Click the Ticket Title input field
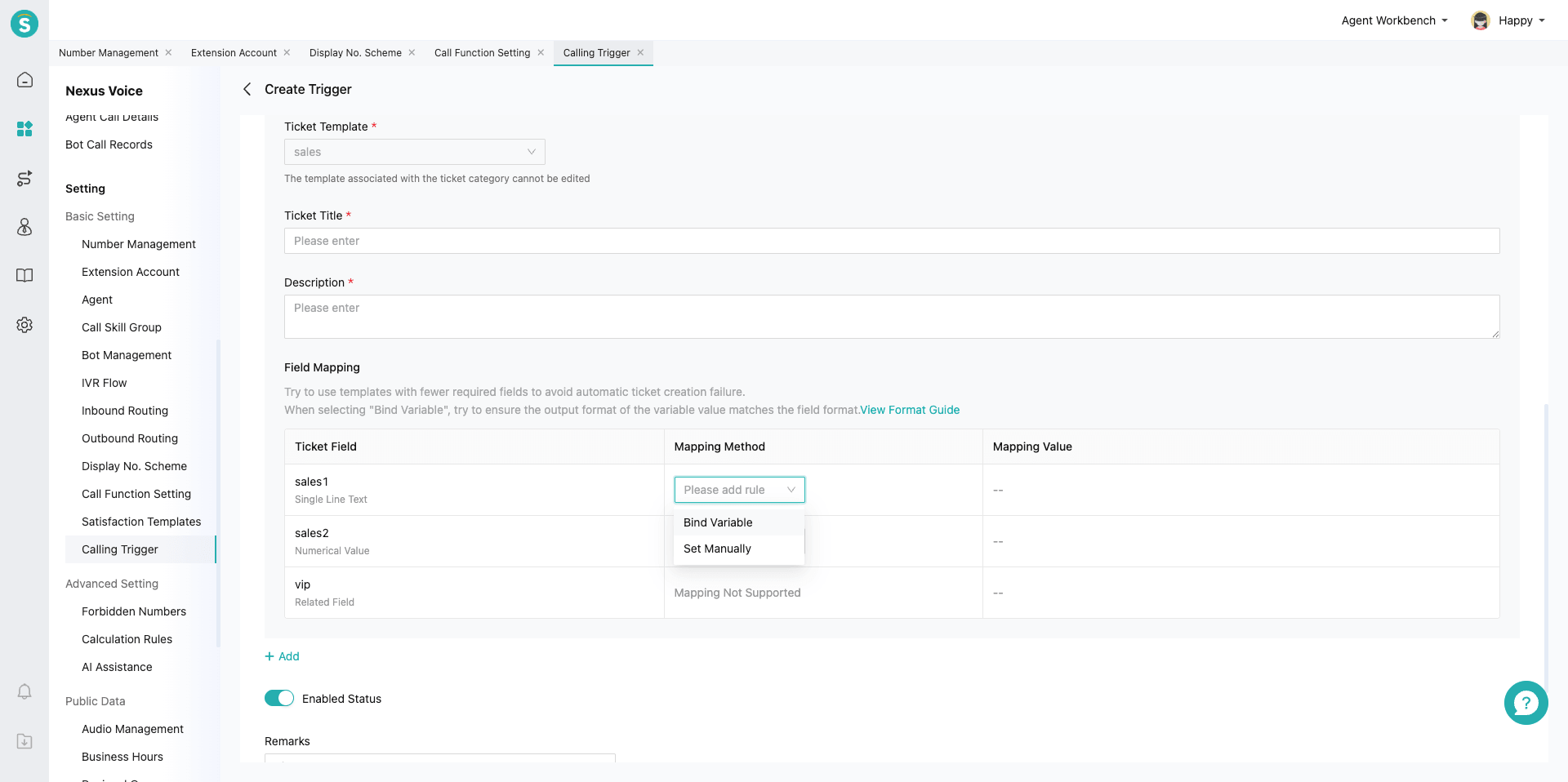Viewport: 1568px width, 782px height. click(x=892, y=241)
